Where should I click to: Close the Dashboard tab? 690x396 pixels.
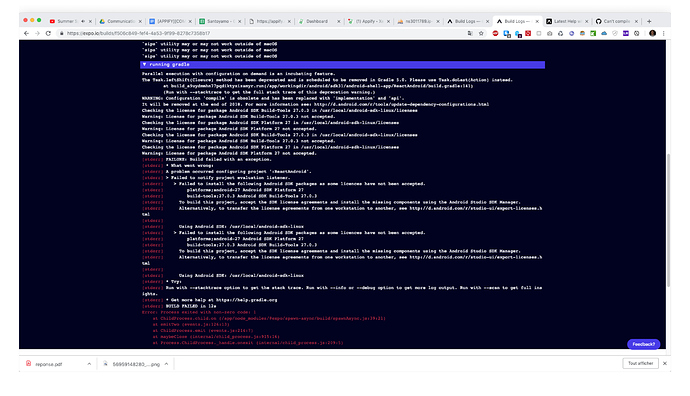tap(339, 21)
